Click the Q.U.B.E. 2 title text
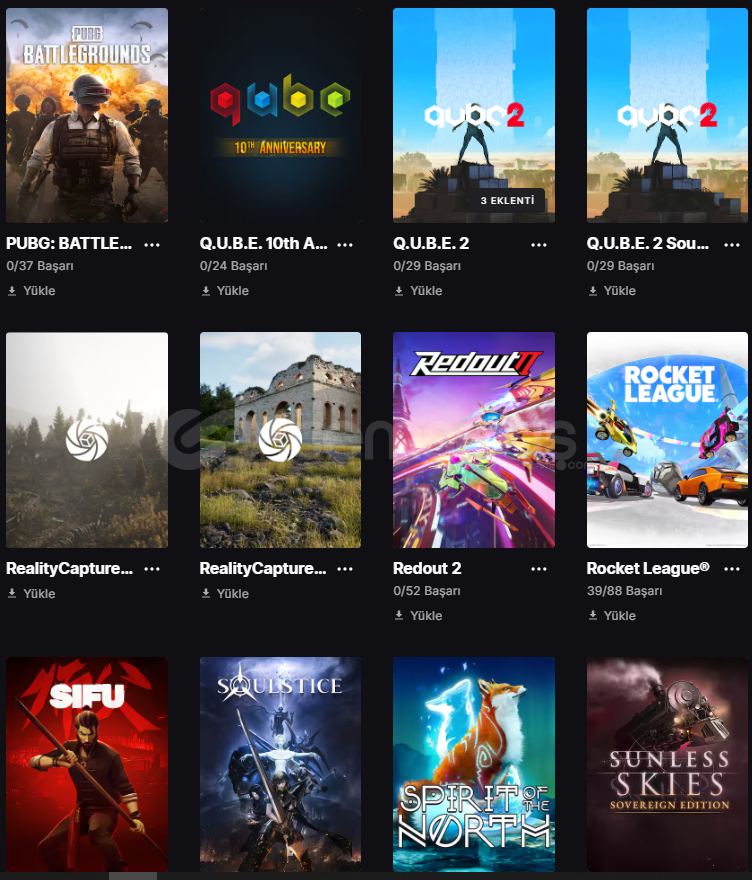The image size is (752, 880). (431, 244)
